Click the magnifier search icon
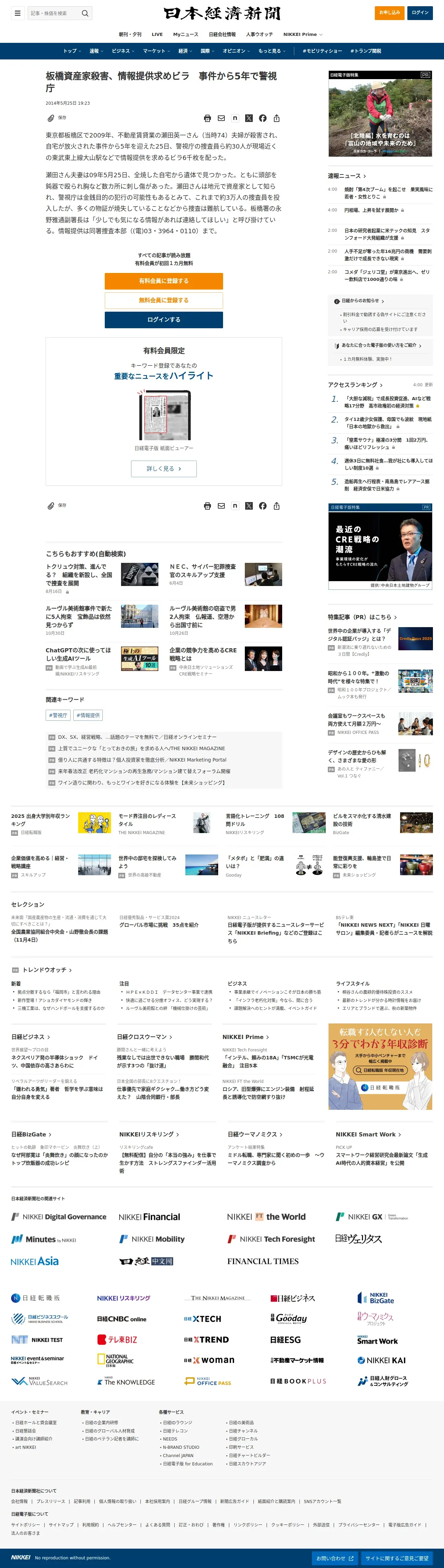This screenshot has height=1568, width=444. (85, 13)
